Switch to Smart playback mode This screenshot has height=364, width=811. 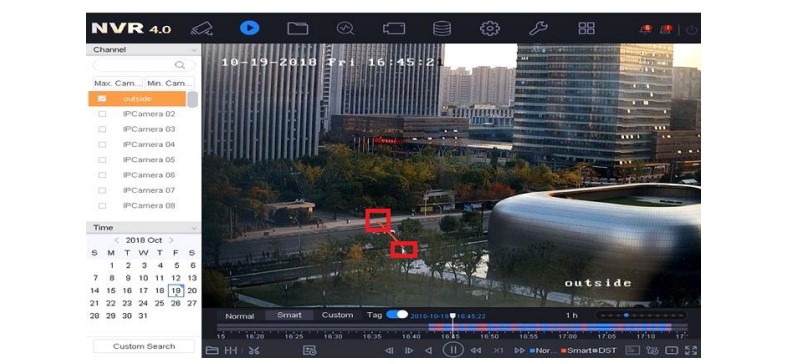[289, 315]
